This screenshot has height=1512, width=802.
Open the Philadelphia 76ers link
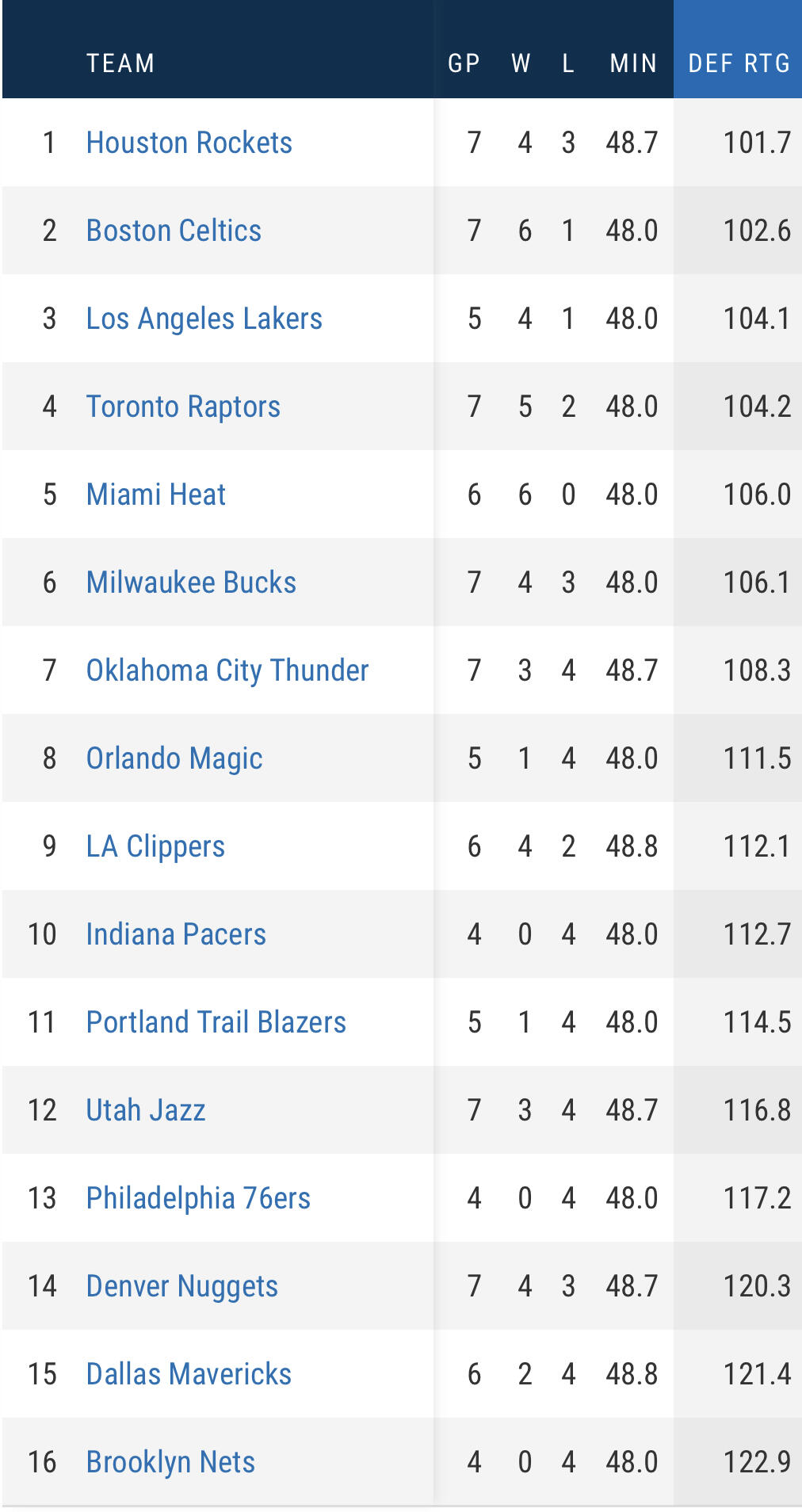coord(198,1198)
